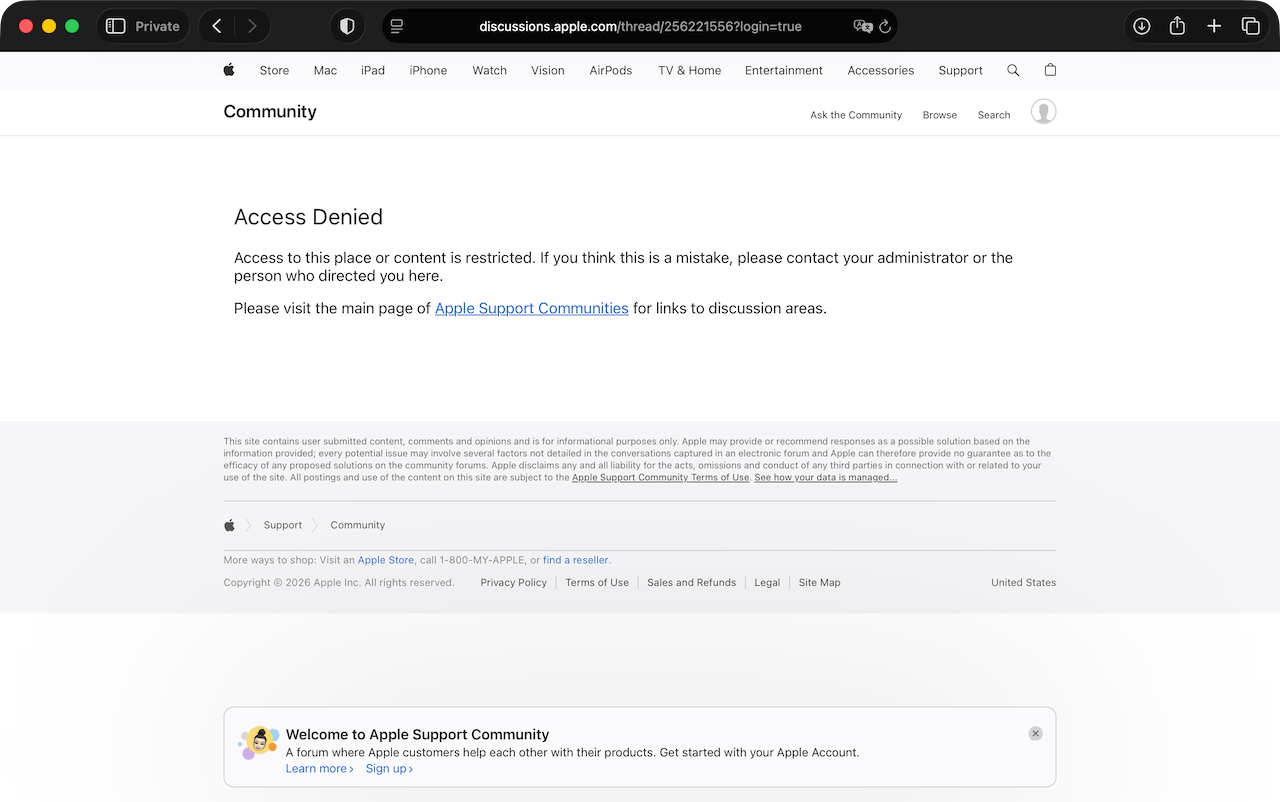Open the Support menu item
1280x802 pixels.
[x=960, y=70]
